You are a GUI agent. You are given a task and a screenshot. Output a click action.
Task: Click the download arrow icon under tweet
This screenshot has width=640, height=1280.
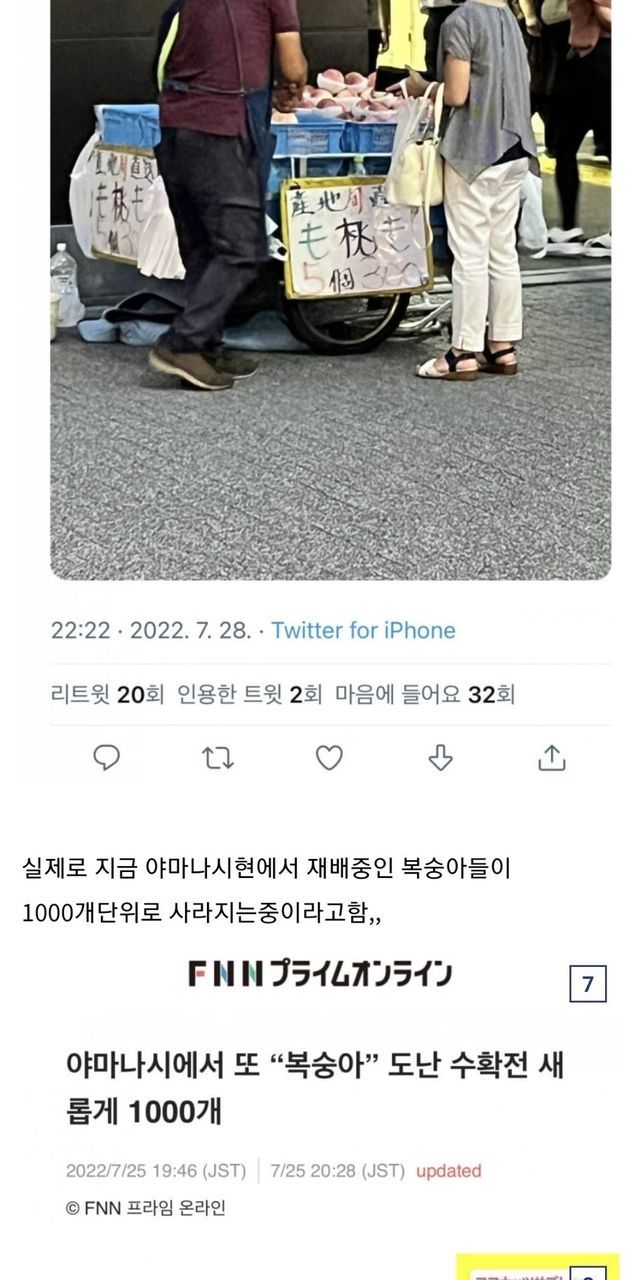tap(441, 759)
